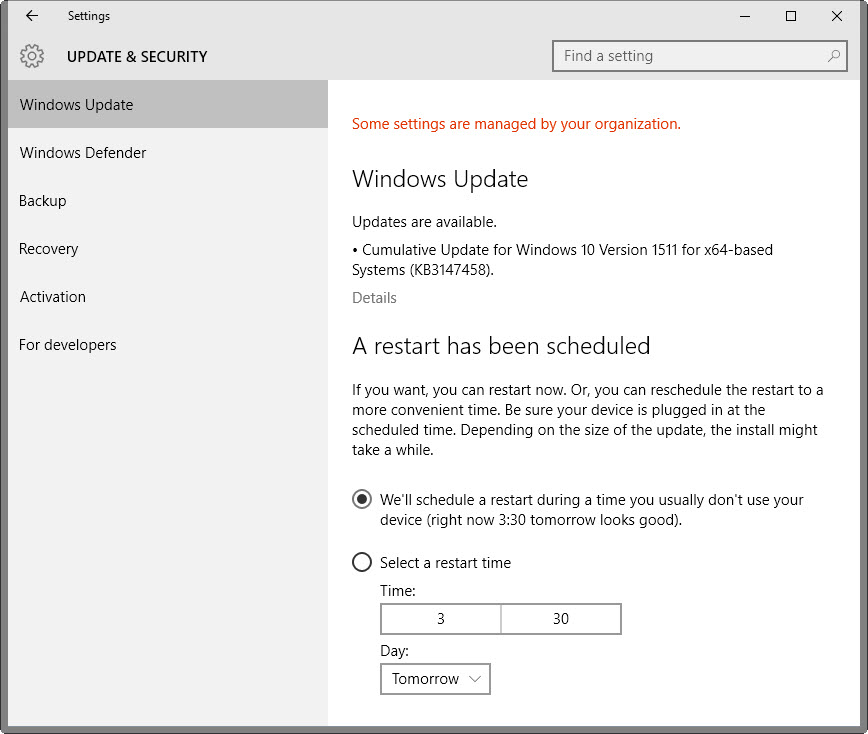Screen dimensions: 868x734
Task: Click 'A restart has been scheduled' heading
Action: point(501,346)
